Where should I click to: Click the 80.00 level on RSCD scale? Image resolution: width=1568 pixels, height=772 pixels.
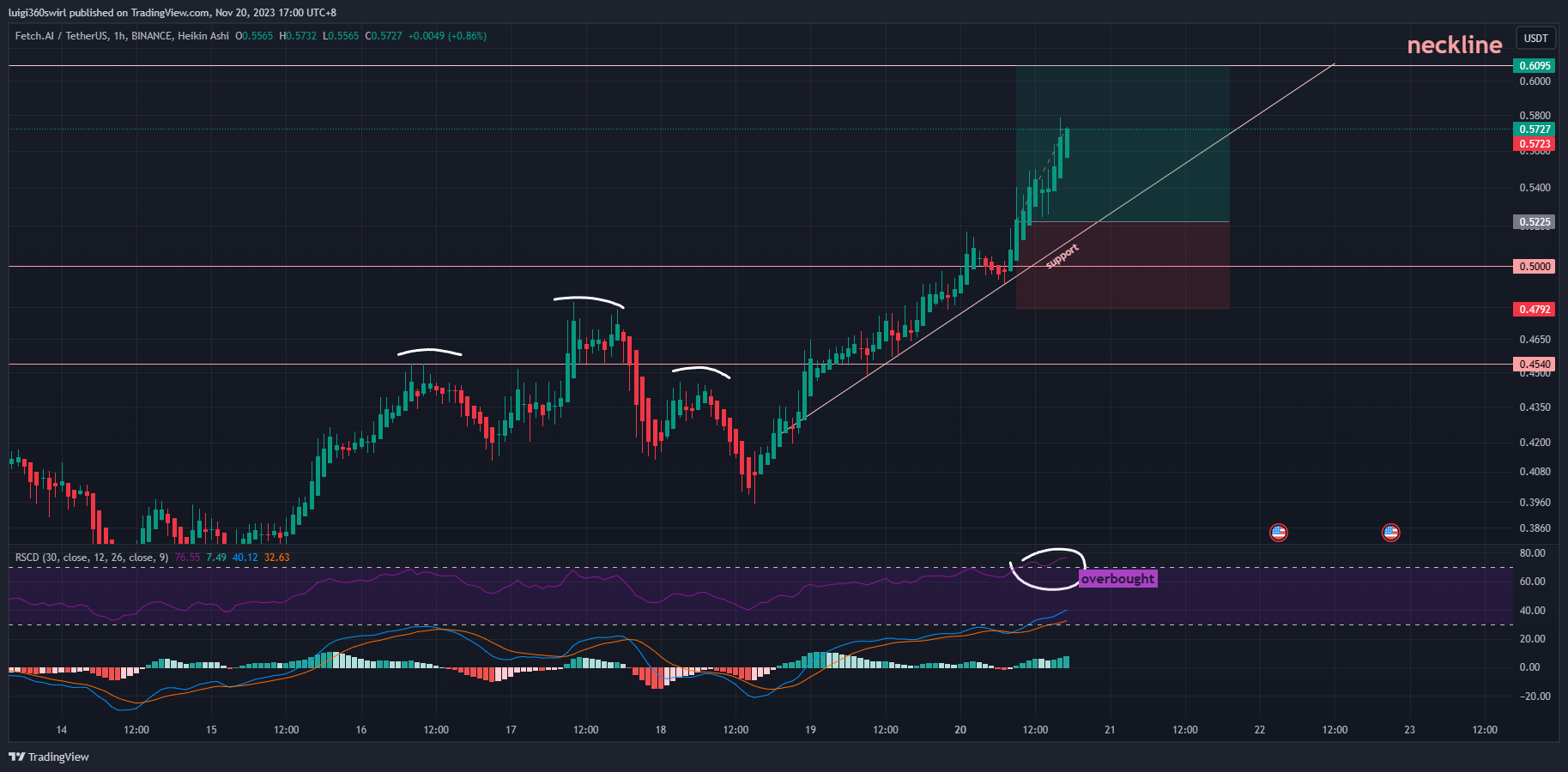point(1532,553)
